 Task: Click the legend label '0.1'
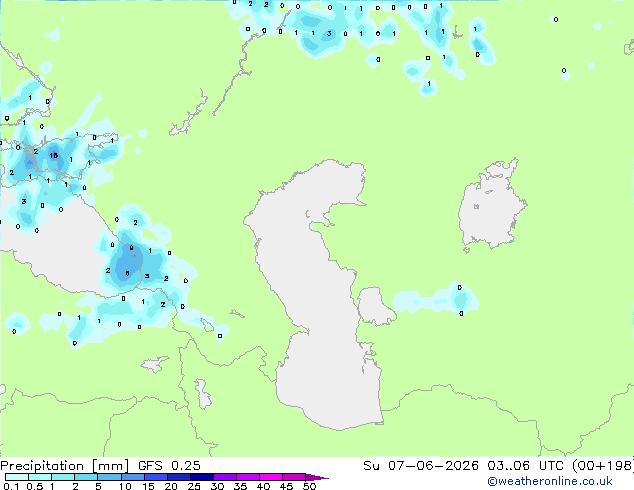(12, 486)
